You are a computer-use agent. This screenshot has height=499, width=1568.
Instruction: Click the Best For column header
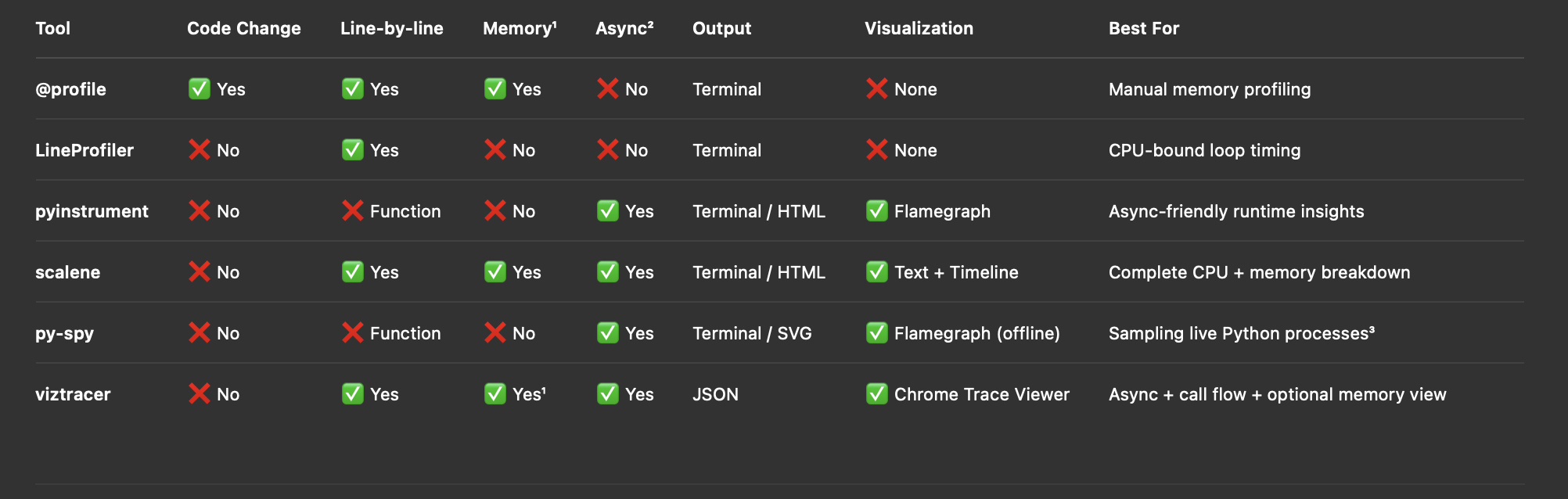[1144, 28]
